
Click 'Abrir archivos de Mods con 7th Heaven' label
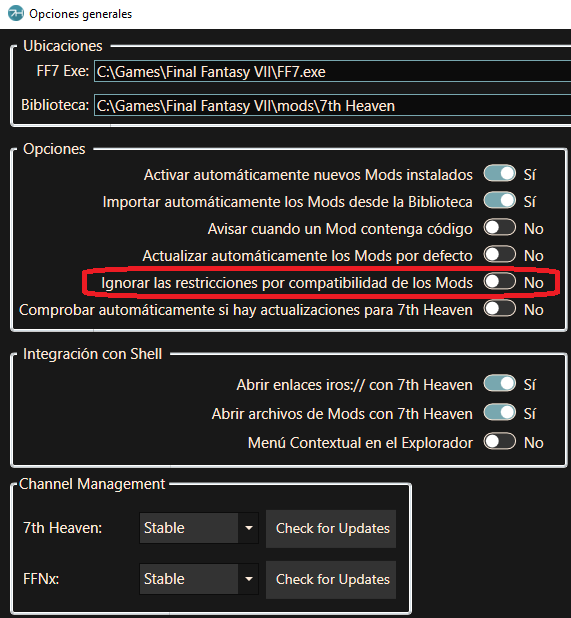point(342,414)
